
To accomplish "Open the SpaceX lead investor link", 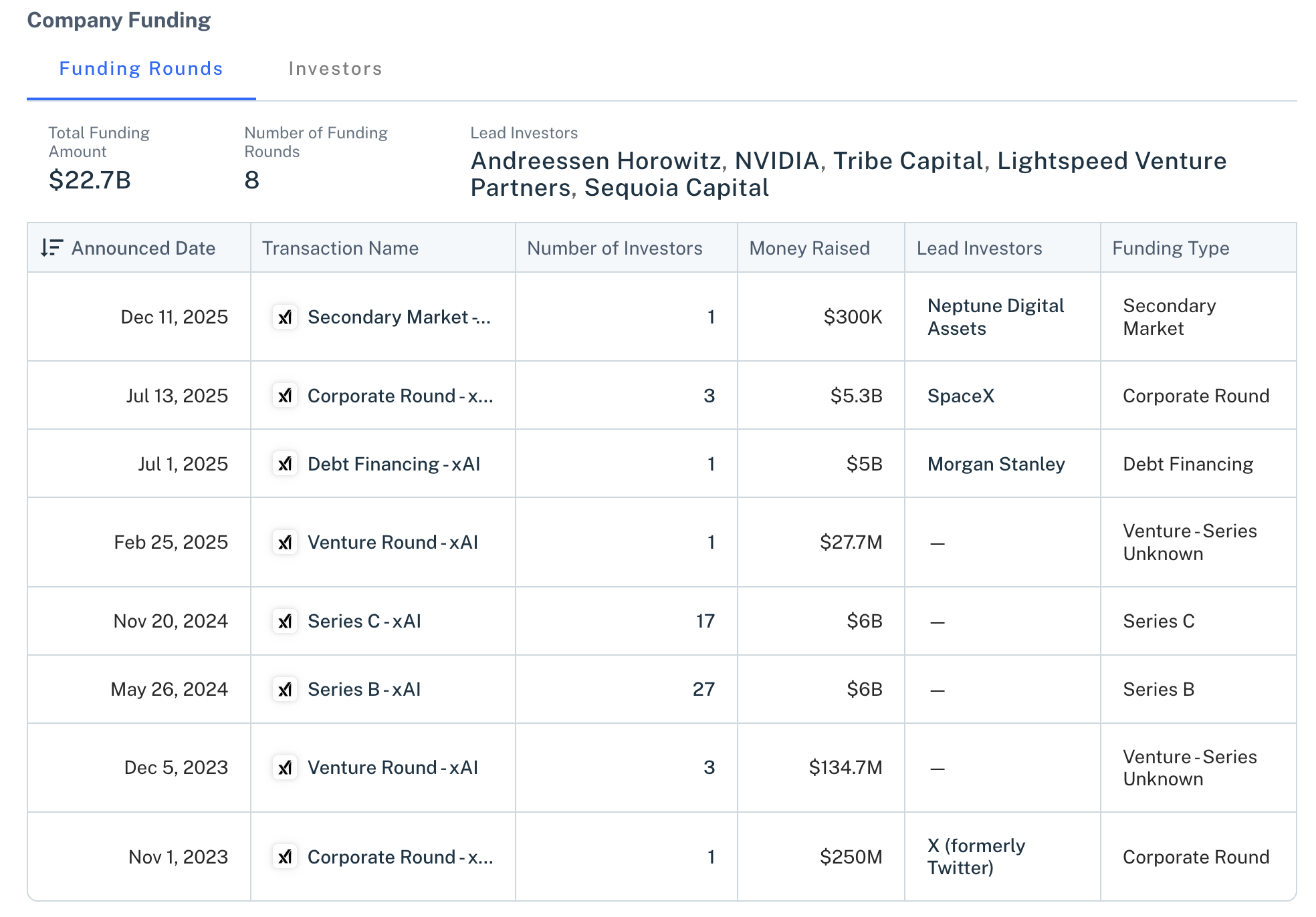I will (x=960, y=396).
